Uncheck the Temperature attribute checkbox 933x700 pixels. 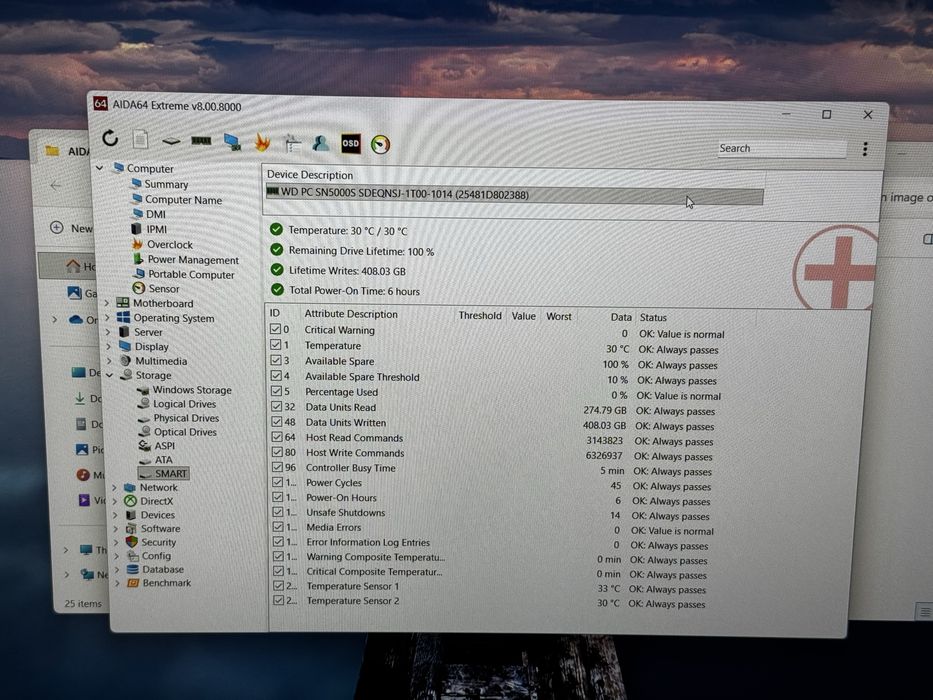(x=276, y=345)
